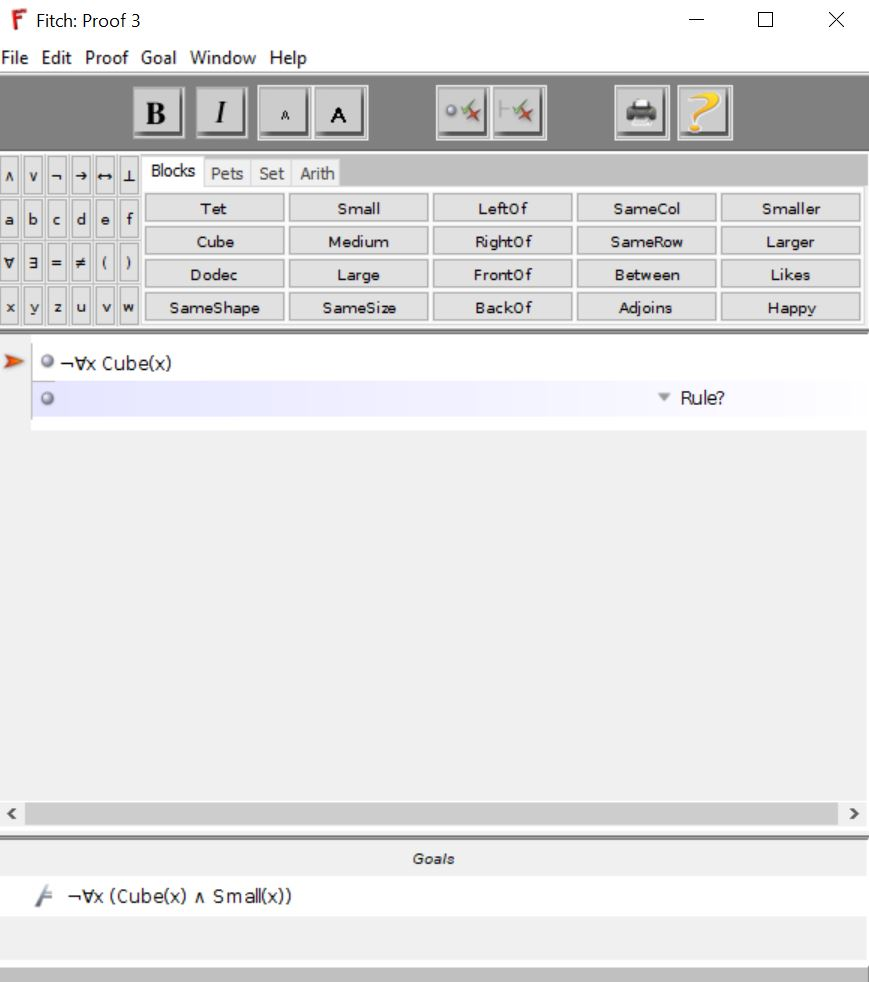Viewport: 869px width, 982px height.
Task: Insert variable w
Action: pyautogui.click(x=128, y=306)
